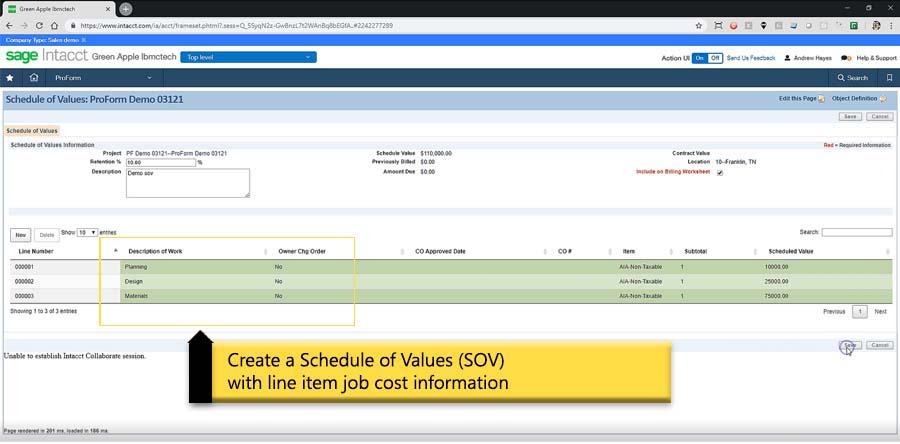Open the favorites star menu
The image size is (900, 444).
pos(10,77)
